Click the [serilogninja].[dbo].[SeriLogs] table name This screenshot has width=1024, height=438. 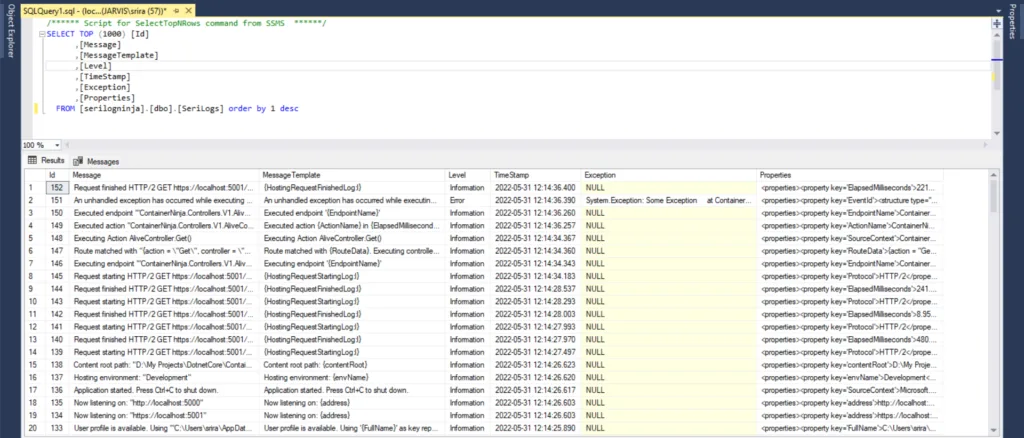coord(152,108)
